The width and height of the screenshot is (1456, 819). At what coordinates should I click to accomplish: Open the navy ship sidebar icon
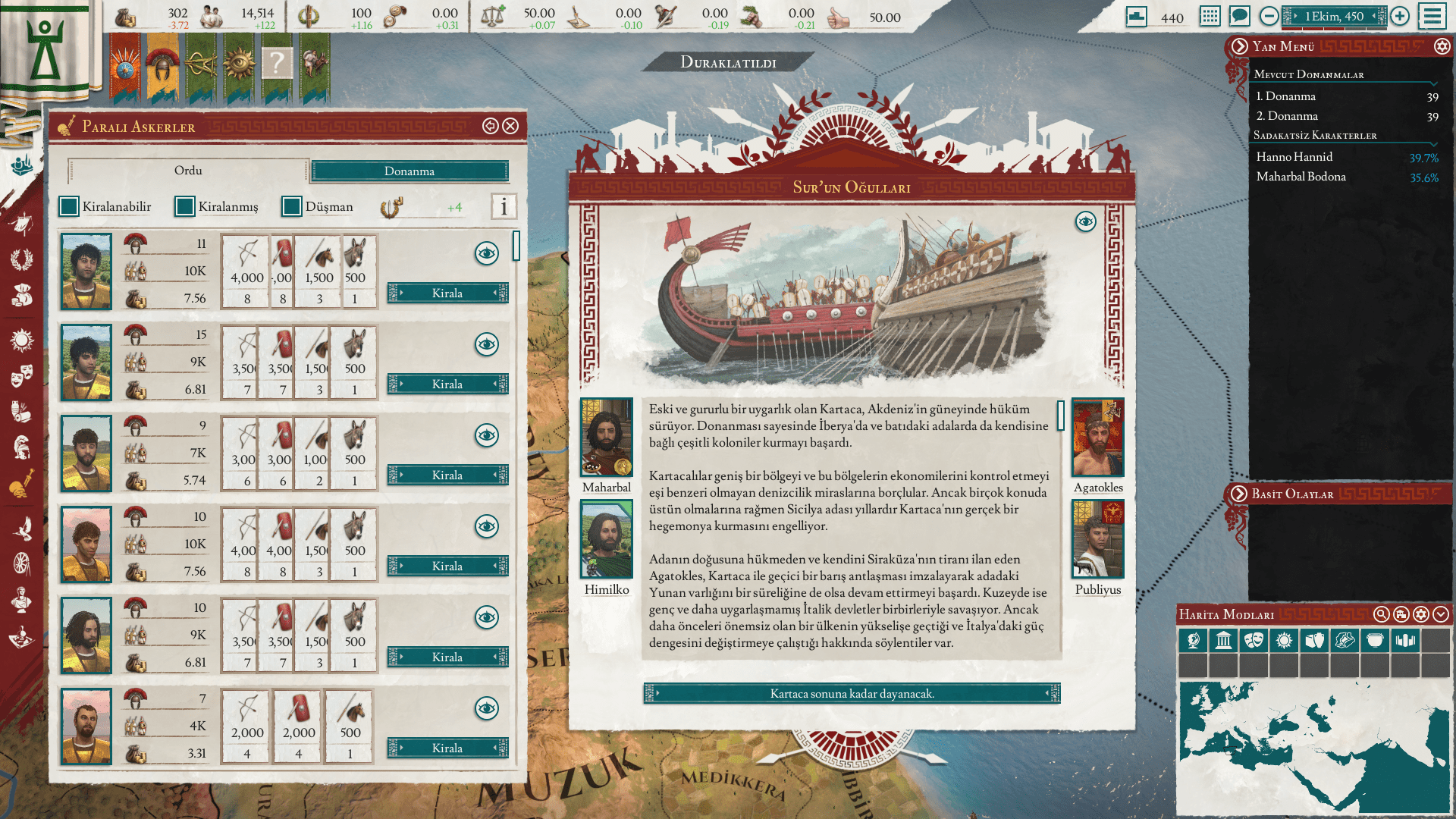[x=22, y=164]
